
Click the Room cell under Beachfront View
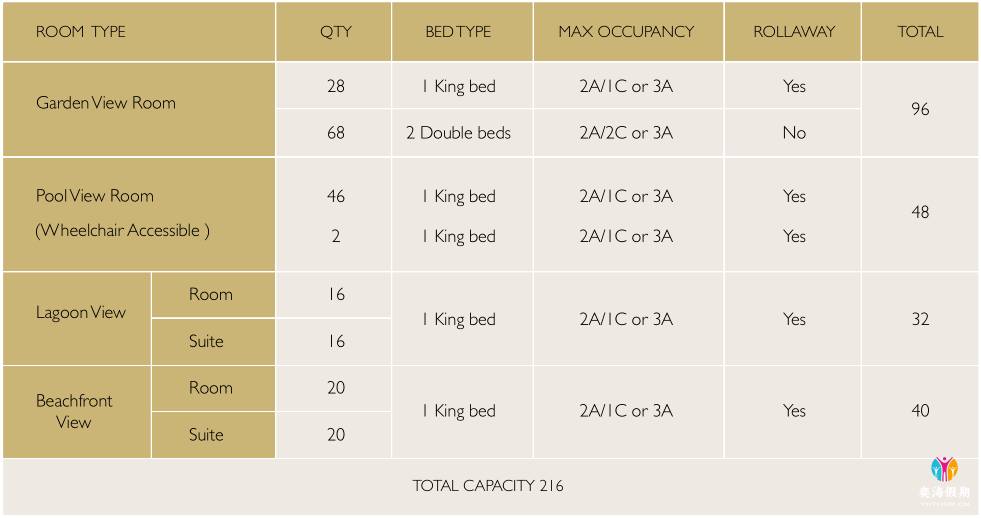(213, 388)
